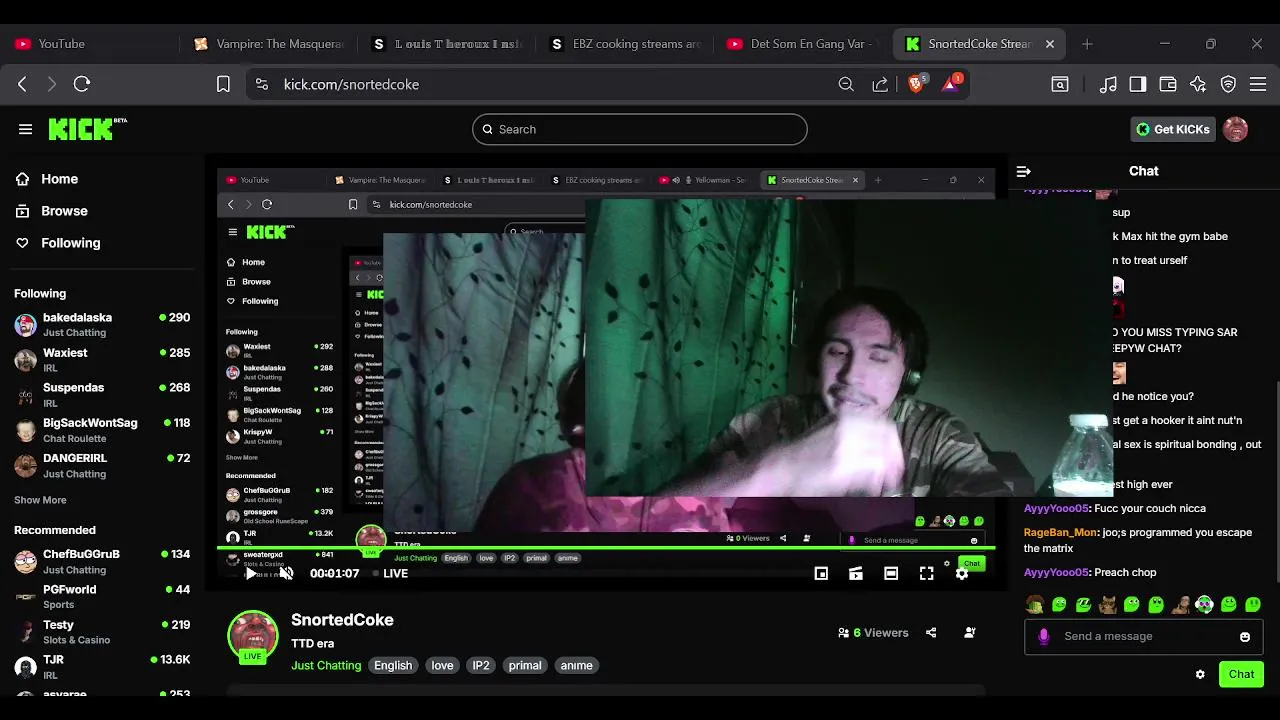1280x720 pixels.
Task: Unmute the stream volume icon
Action: (x=286, y=573)
